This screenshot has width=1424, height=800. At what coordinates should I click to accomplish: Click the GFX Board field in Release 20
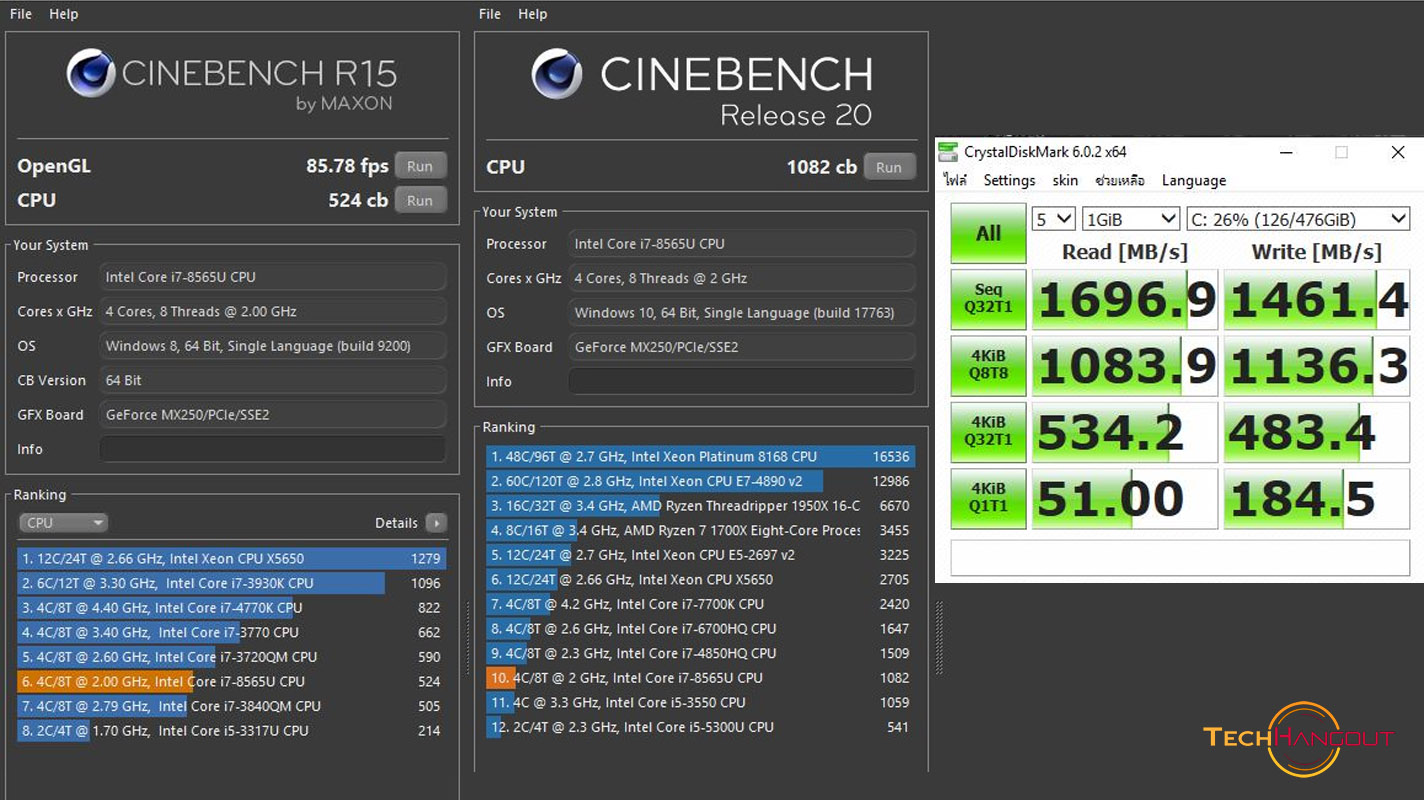pyautogui.click(x=741, y=347)
